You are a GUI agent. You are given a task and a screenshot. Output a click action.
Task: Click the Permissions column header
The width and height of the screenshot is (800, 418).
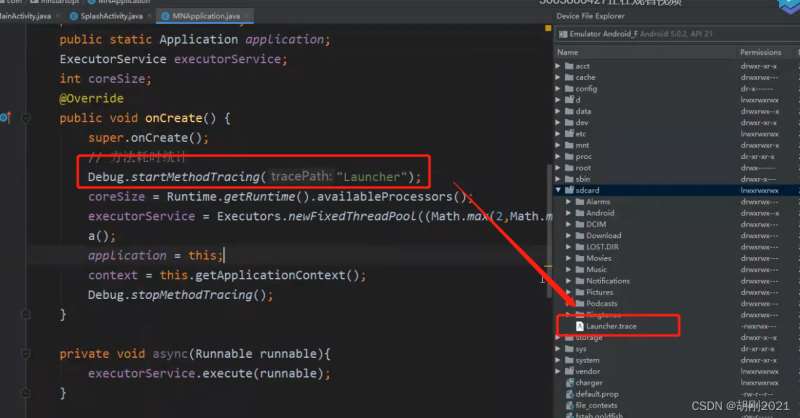760,52
